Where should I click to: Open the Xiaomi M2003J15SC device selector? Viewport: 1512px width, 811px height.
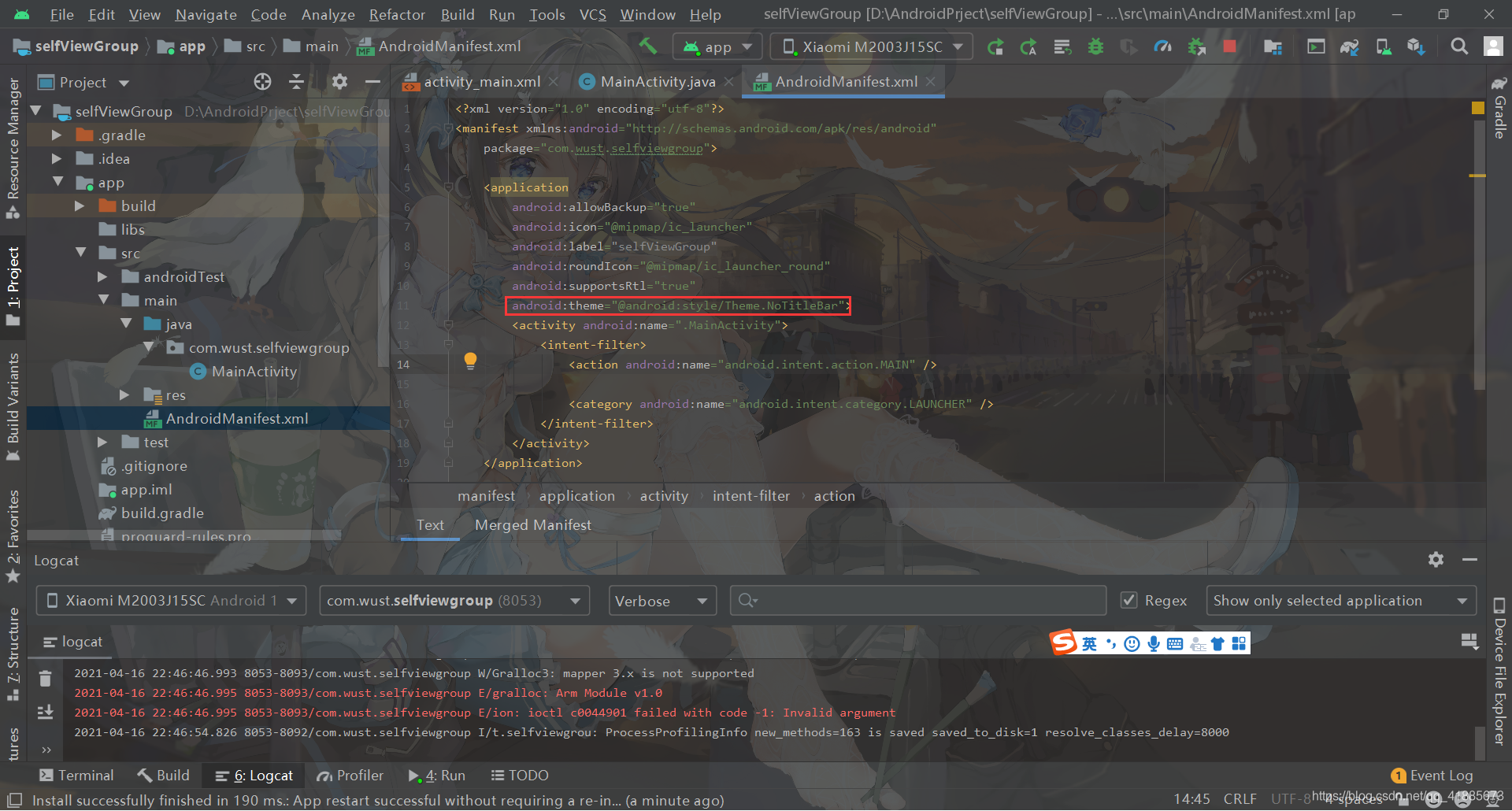[x=870, y=46]
